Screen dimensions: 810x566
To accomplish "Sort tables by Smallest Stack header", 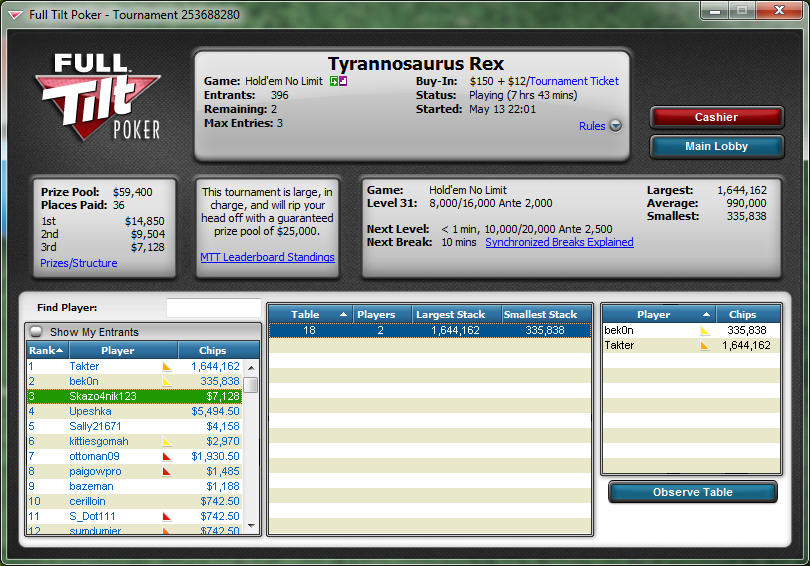I will (547, 315).
